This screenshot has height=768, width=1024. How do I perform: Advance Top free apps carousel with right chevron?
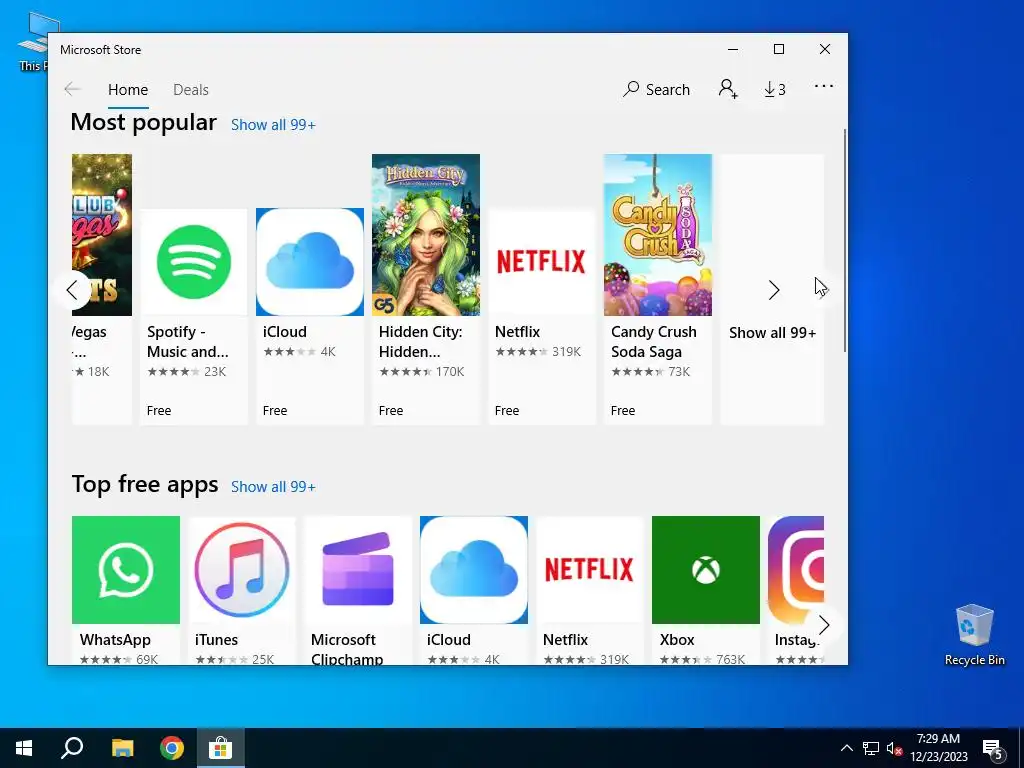[824, 625]
